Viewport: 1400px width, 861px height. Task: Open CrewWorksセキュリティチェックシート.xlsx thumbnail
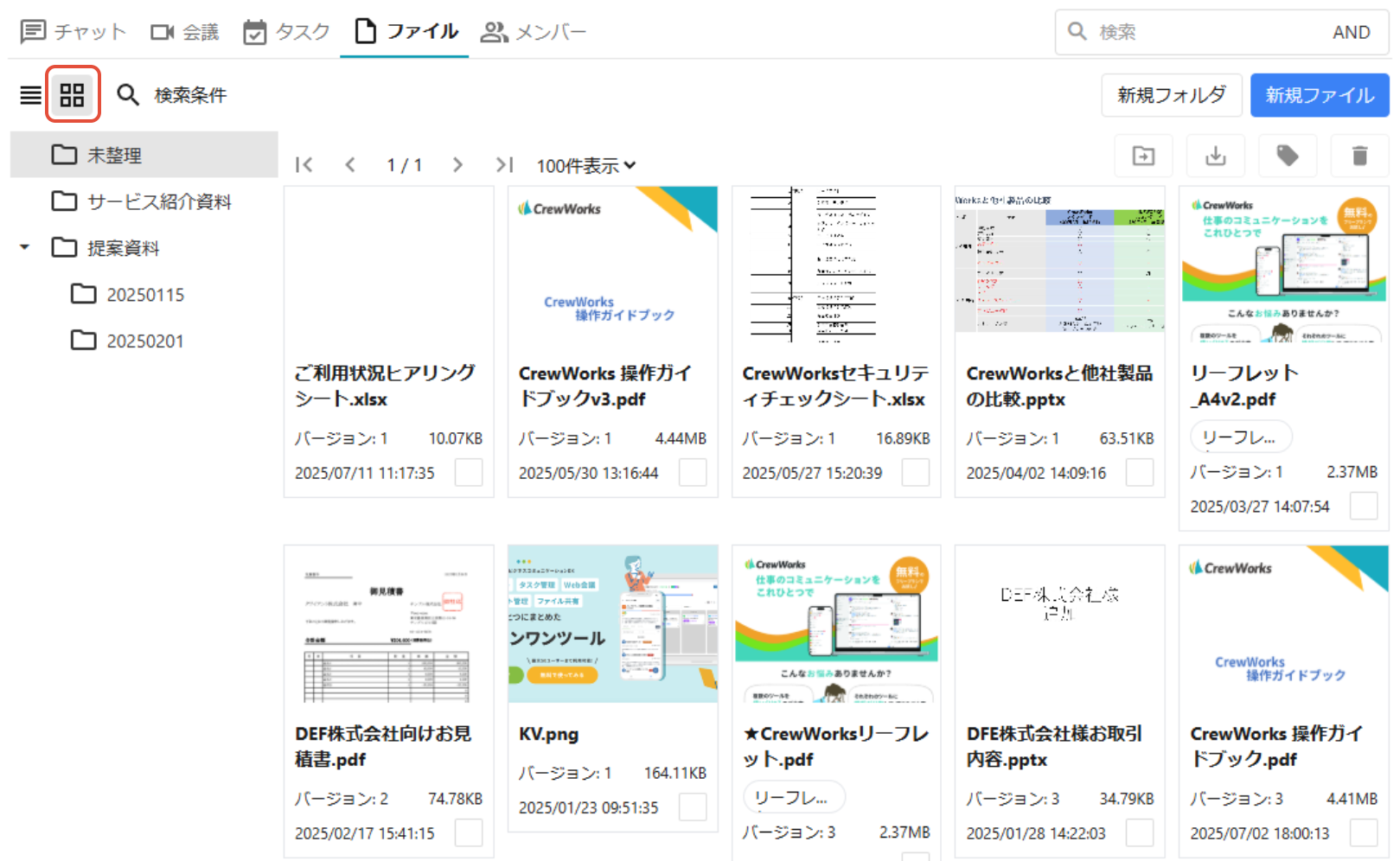point(836,265)
